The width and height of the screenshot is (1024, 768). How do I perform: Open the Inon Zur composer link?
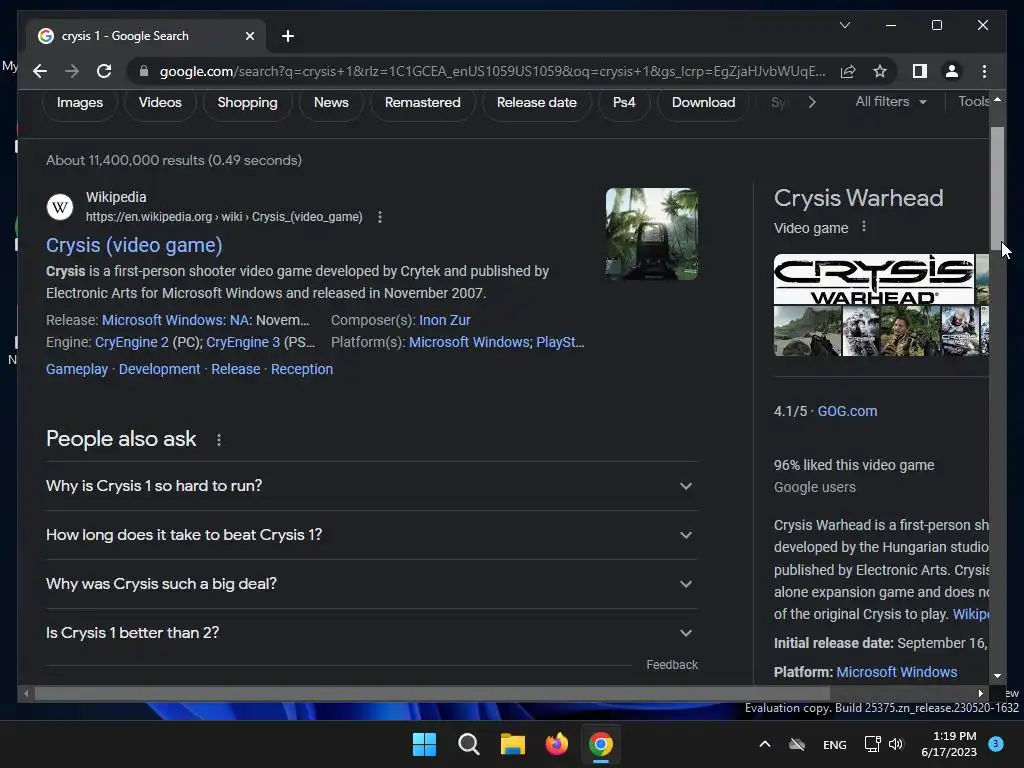[445, 320]
